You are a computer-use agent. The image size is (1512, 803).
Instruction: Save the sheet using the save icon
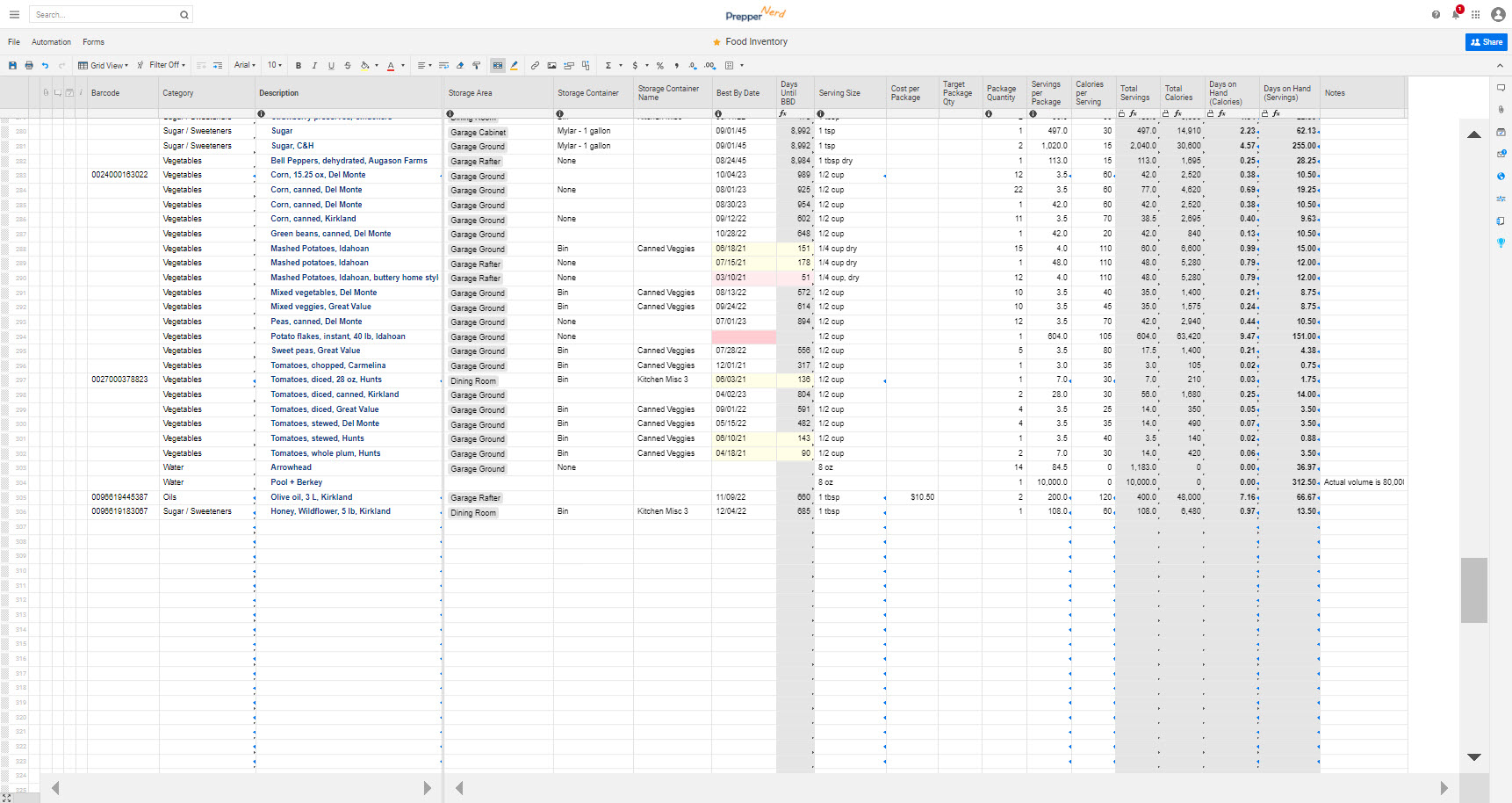pyautogui.click(x=12, y=65)
